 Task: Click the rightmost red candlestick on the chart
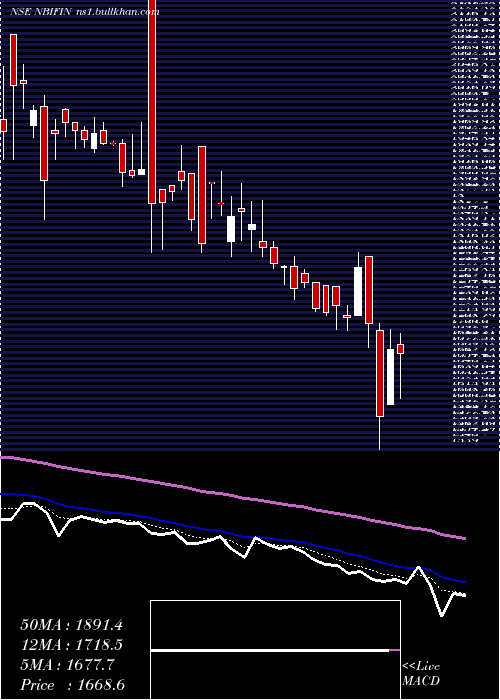400,349
